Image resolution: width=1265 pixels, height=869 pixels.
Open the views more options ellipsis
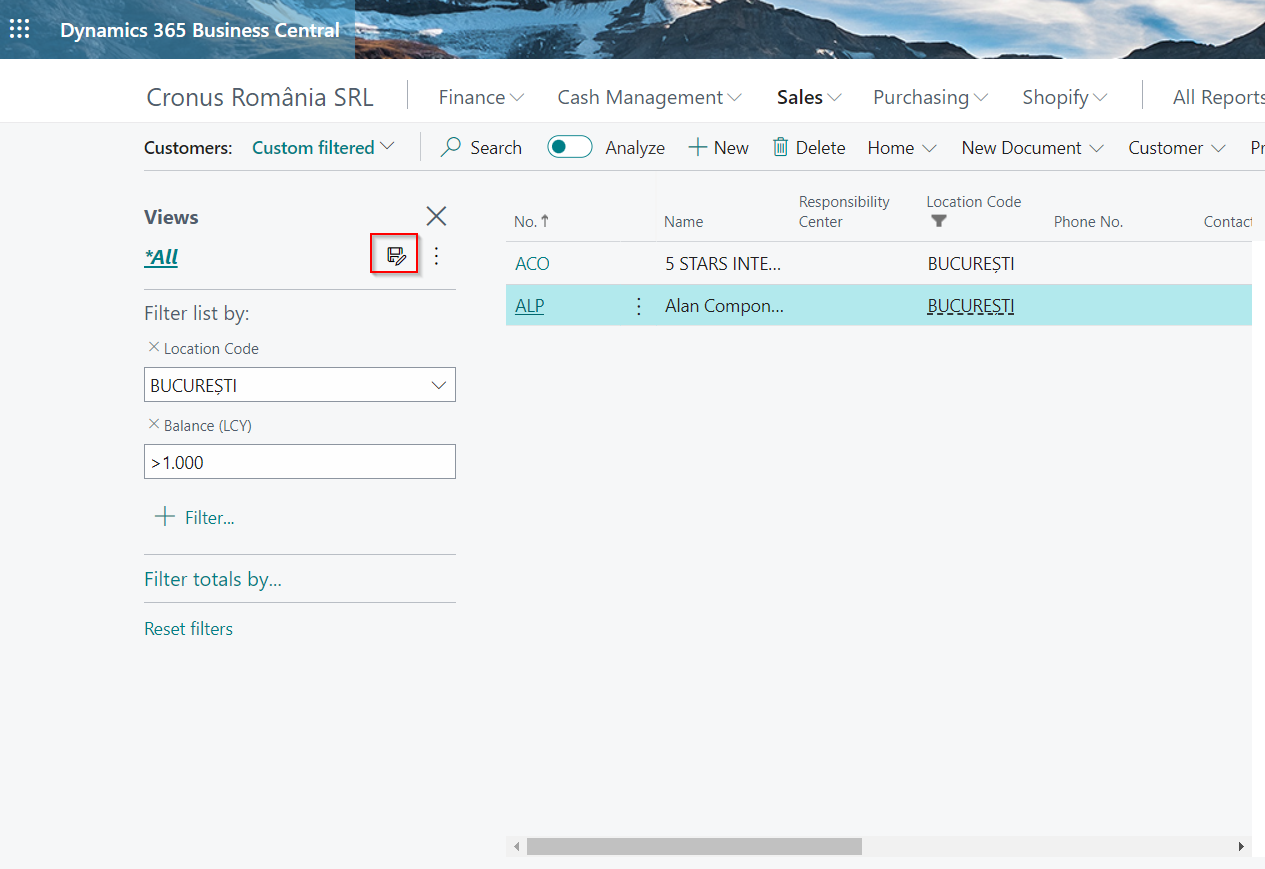(x=436, y=256)
